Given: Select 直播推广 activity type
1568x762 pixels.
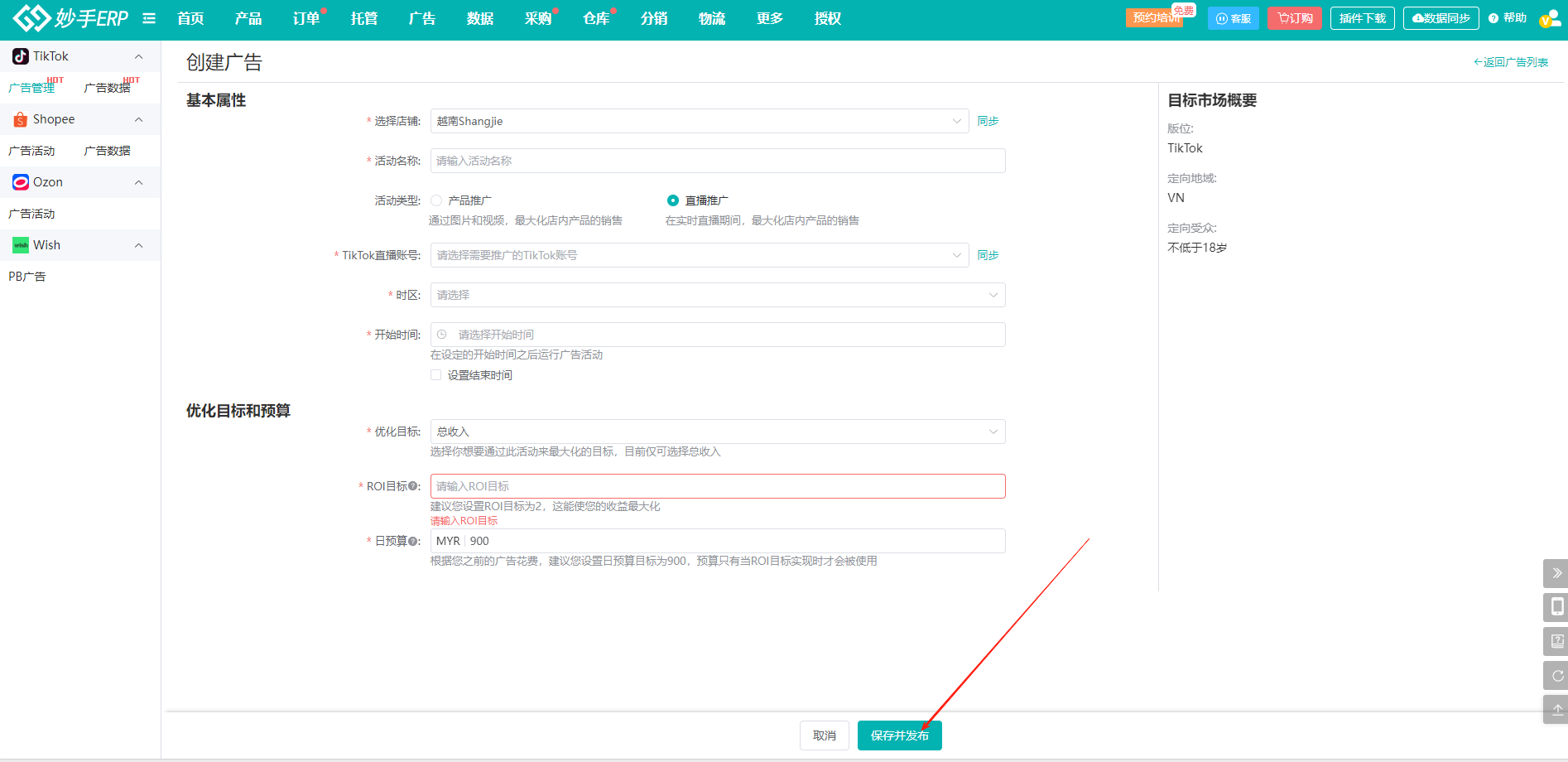Looking at the screenshot, I should [673, 200].
